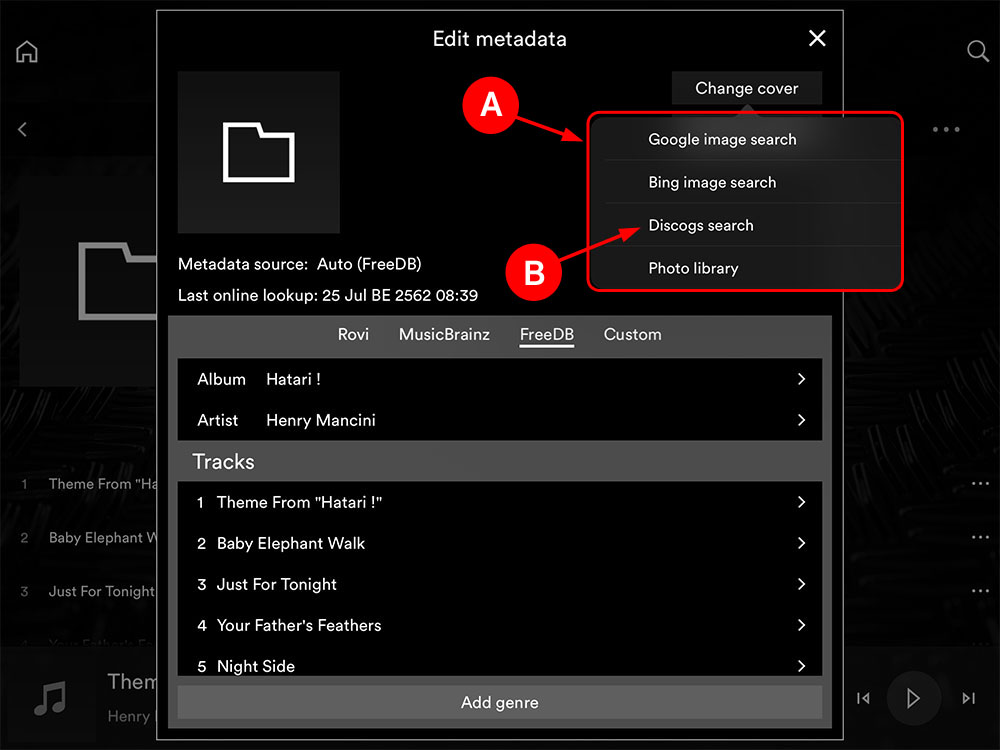Go back using the left chevron
This screenshot has height=750, width=1000.
(22, 129)
